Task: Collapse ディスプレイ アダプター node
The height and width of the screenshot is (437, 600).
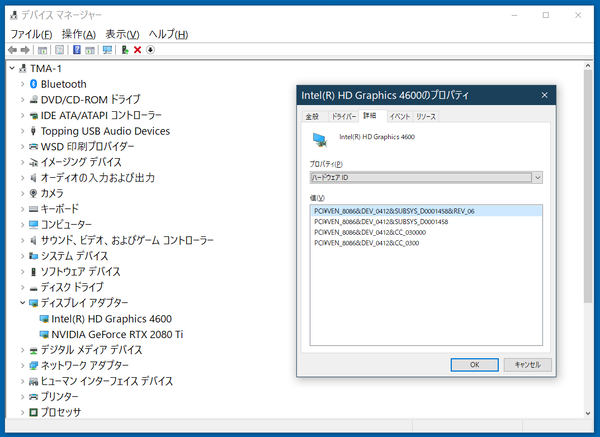Action: click(x=23, y=303)
